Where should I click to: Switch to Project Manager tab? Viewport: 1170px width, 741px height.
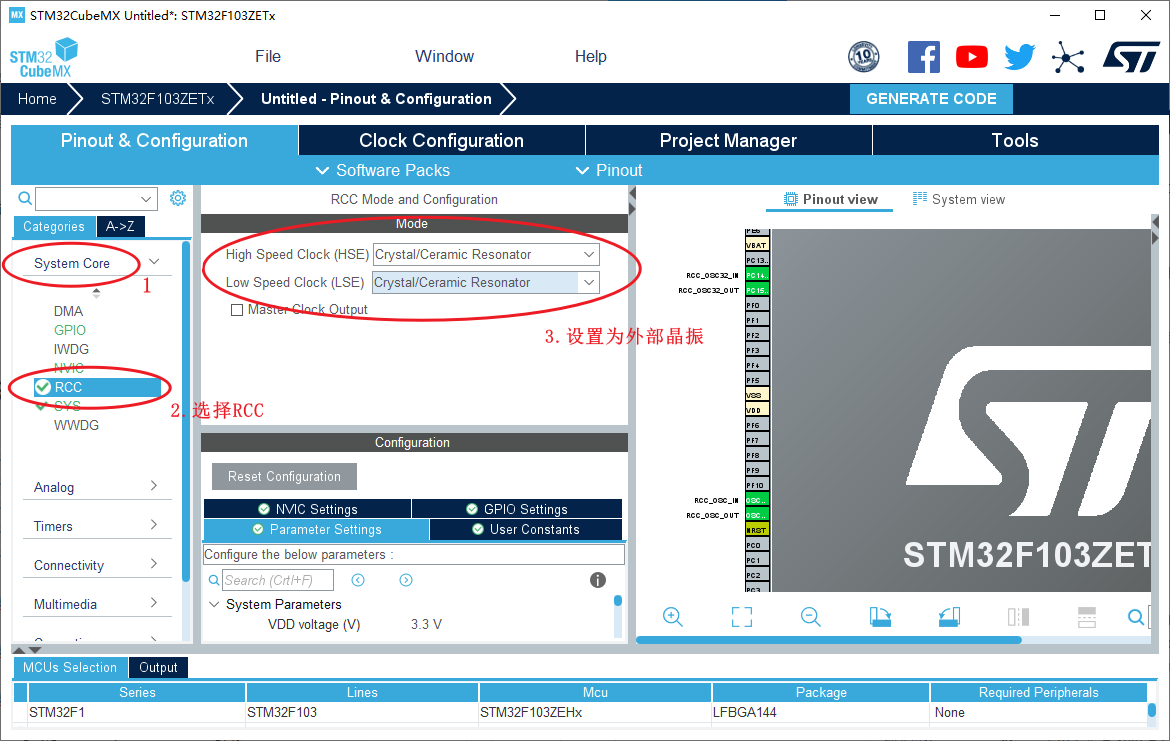[x=728, y=140]
